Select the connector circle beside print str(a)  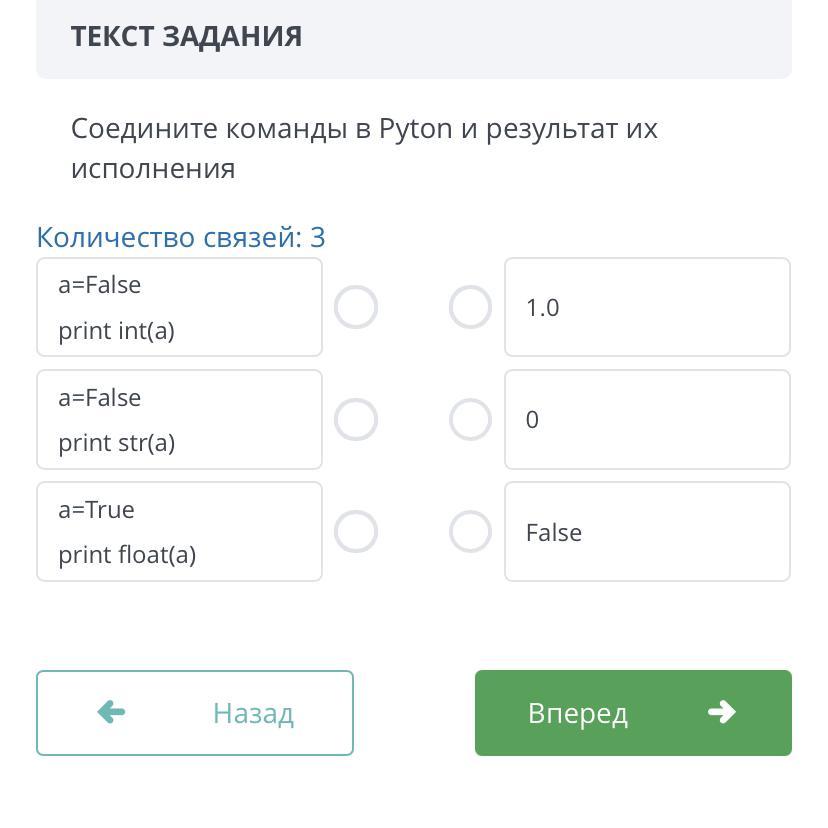356,420
